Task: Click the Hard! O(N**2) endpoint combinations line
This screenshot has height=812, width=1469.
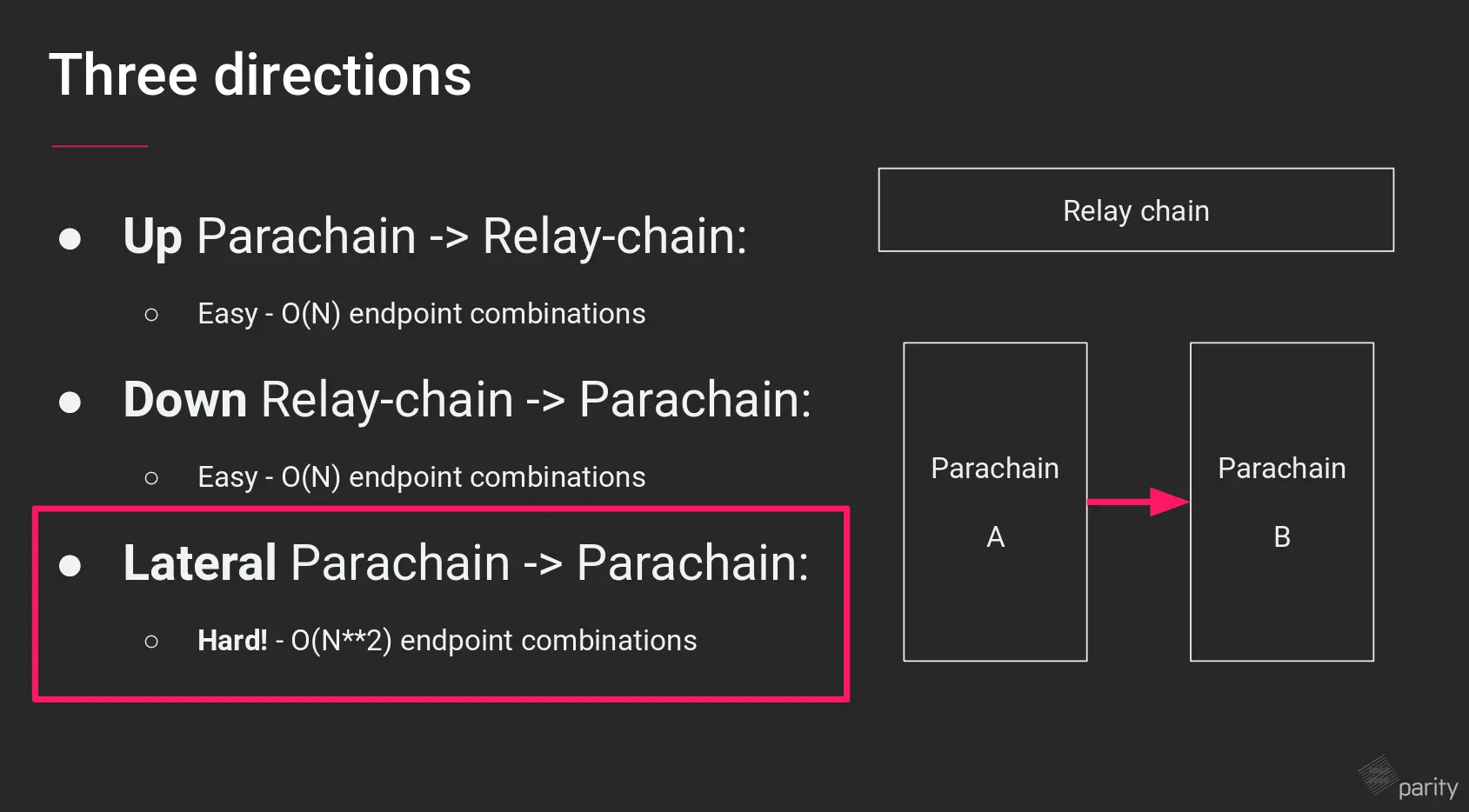Action: [447, 641]
